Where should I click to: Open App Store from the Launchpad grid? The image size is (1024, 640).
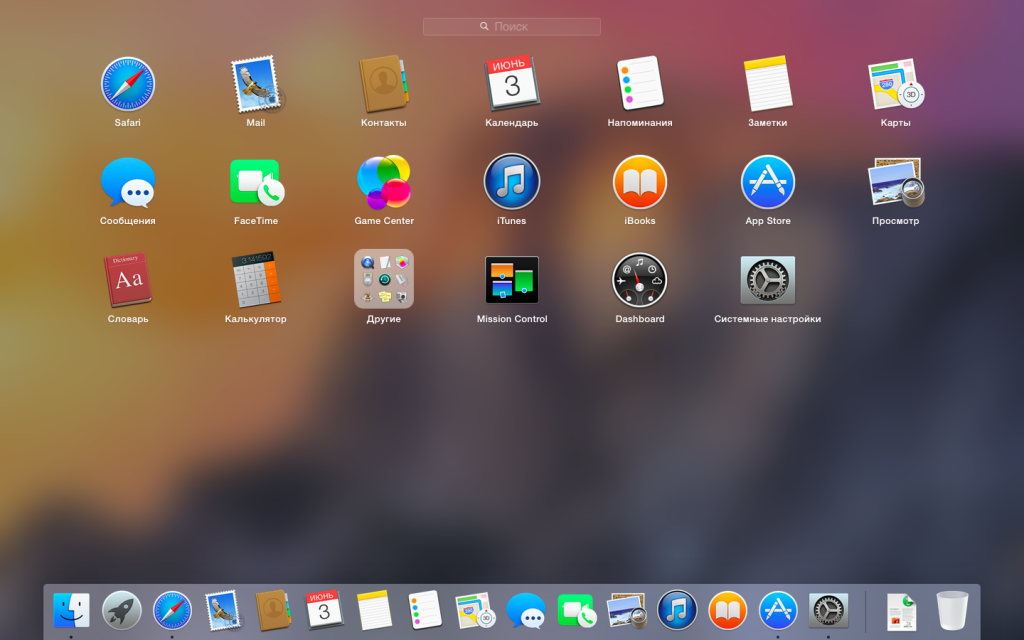pos(768,182)
